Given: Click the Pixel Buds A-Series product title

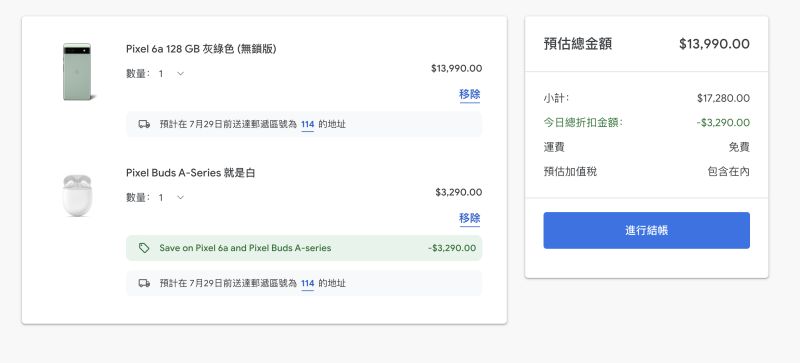Looking at the screenshot, I should click(190, 173).
